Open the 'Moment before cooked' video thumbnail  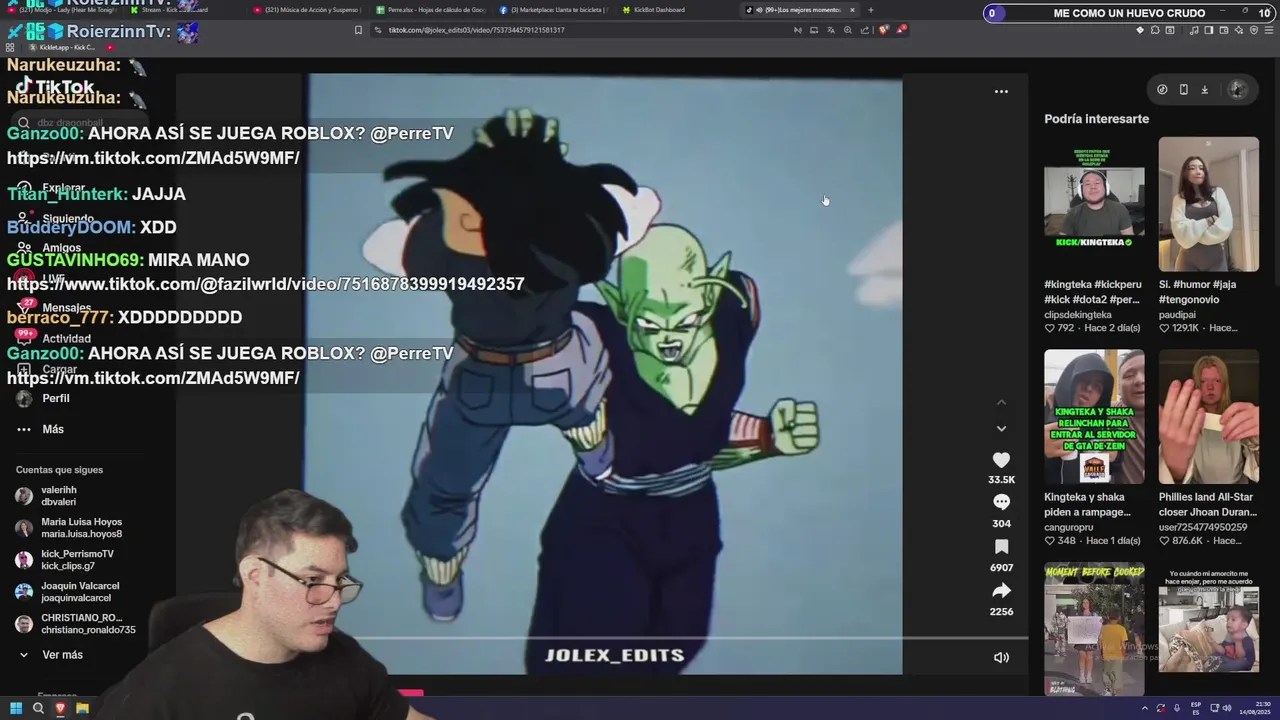coord(1094,628)
